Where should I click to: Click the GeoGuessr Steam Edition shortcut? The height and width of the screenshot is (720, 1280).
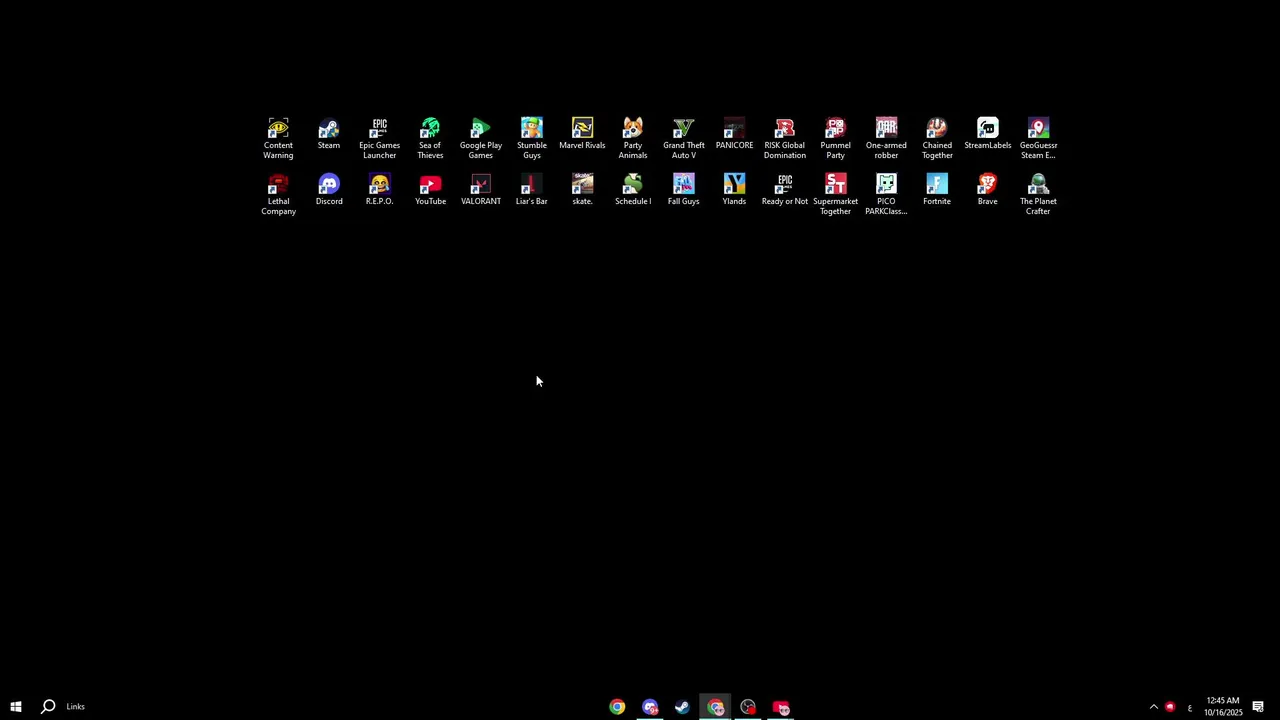1038,138
